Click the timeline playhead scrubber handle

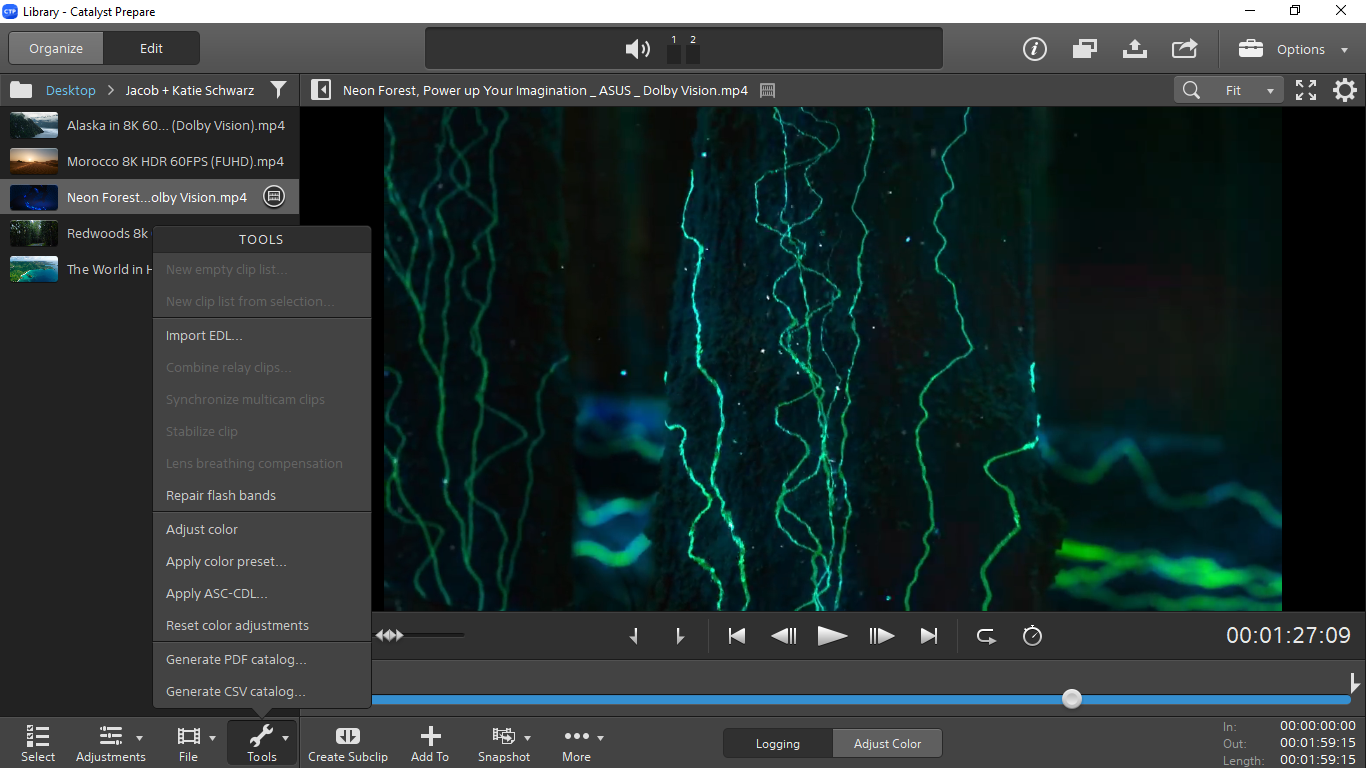tap(1072, 699)
